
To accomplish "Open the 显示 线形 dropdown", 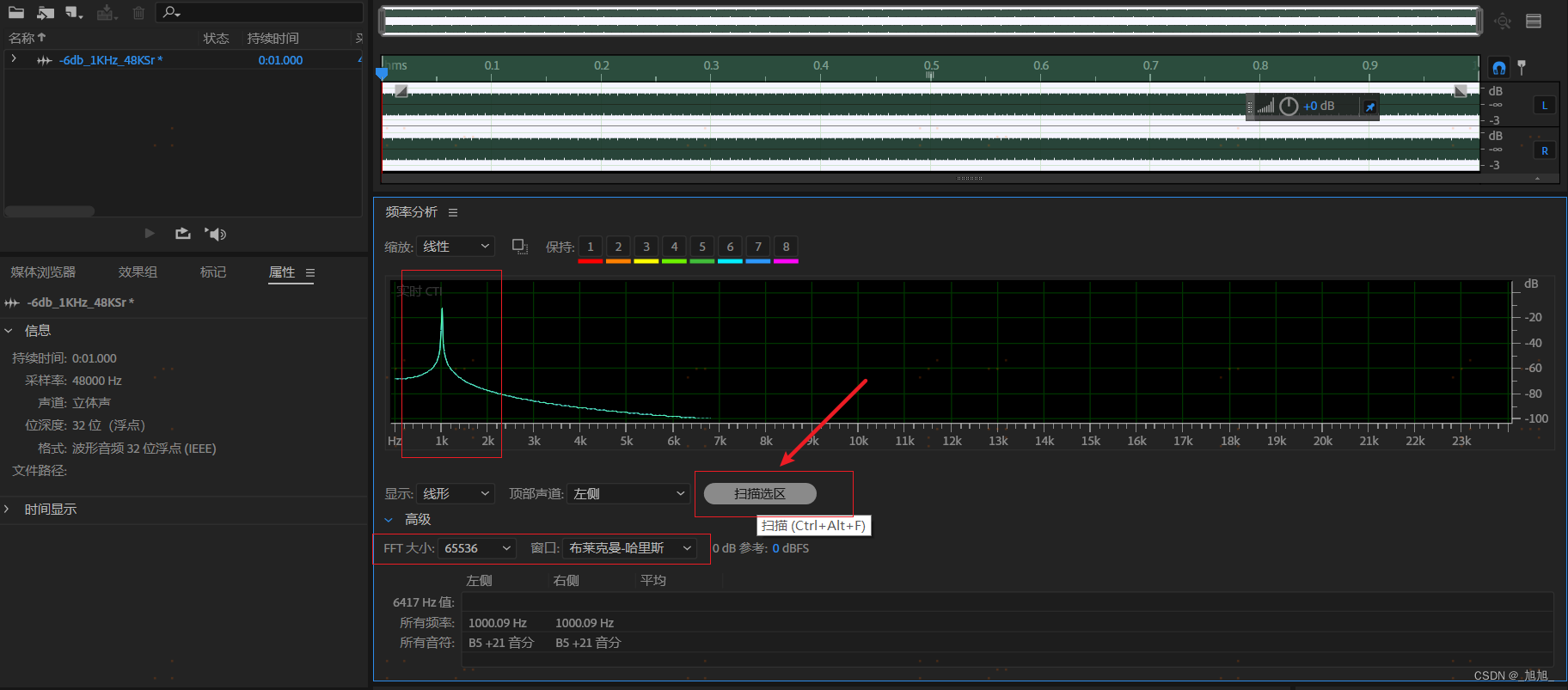I will pos(456,494).
